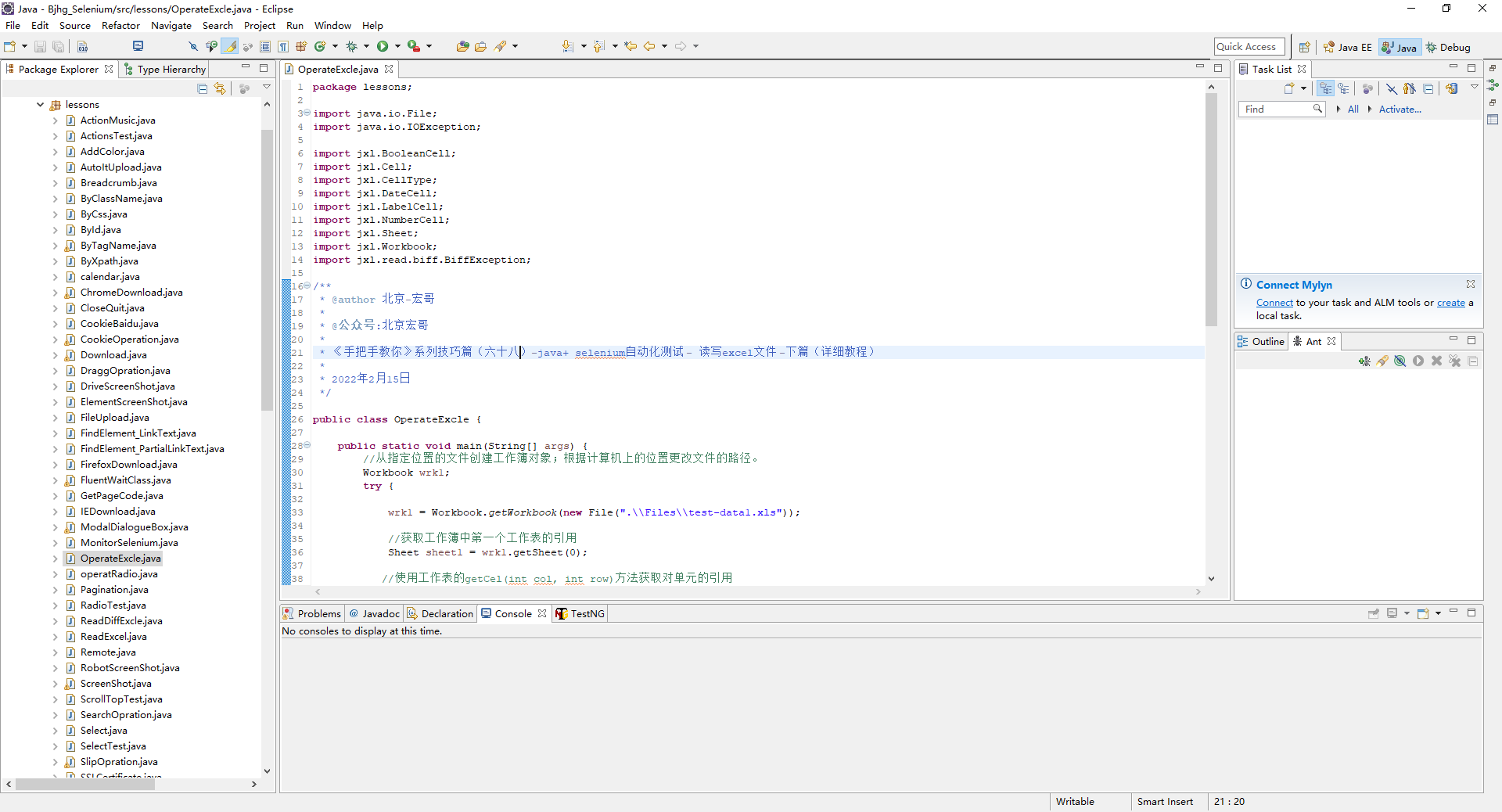Collapse All in Package Explorer toolbar
This screenshot has width=1502, height=812.
click(x=202, y=88)
